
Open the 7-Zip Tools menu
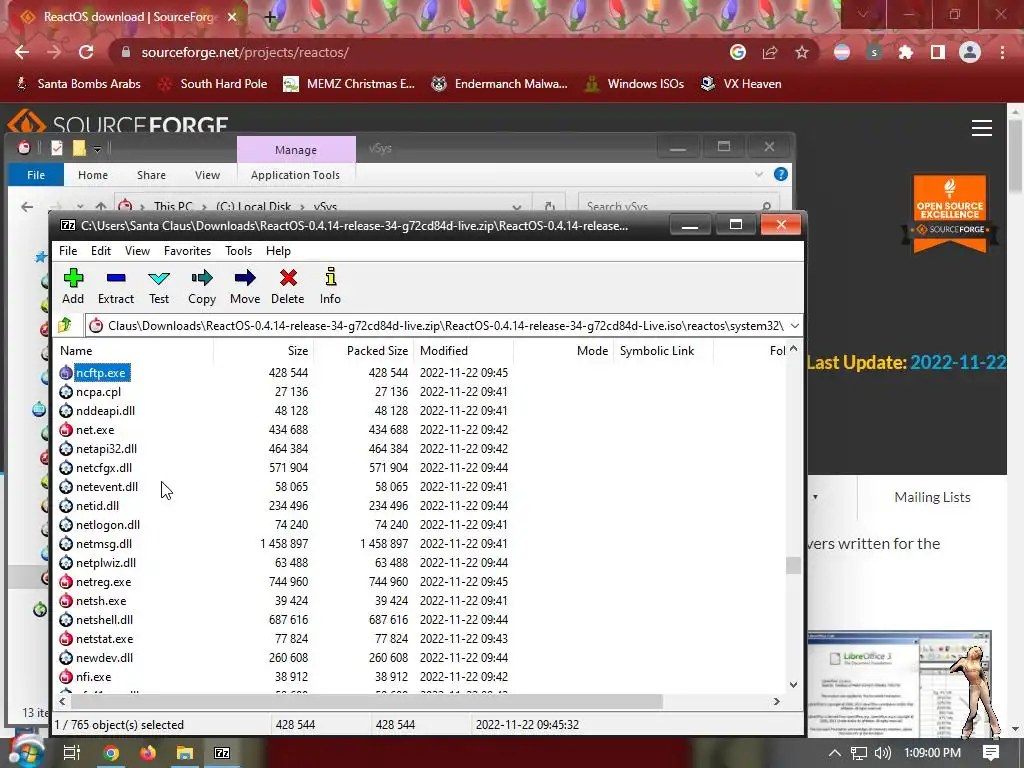pyautogui.click(x=238, y=251)
